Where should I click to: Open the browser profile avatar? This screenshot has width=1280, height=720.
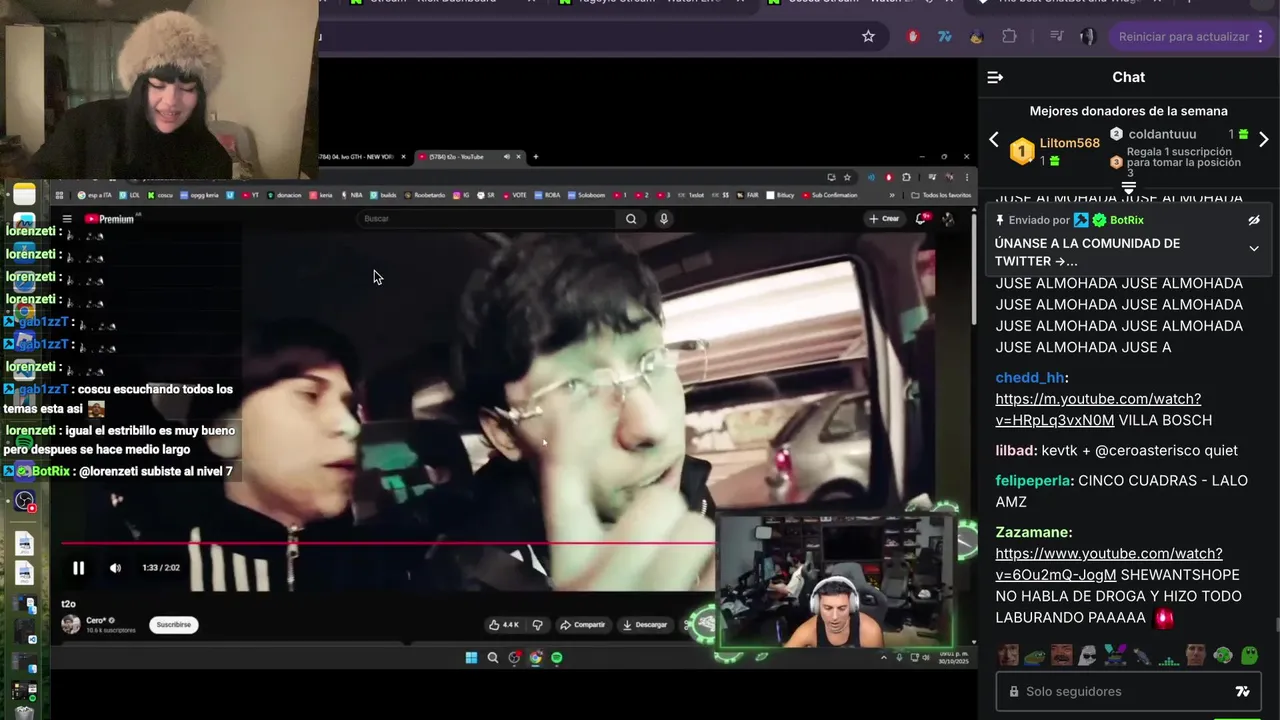tap(1088, 36)
